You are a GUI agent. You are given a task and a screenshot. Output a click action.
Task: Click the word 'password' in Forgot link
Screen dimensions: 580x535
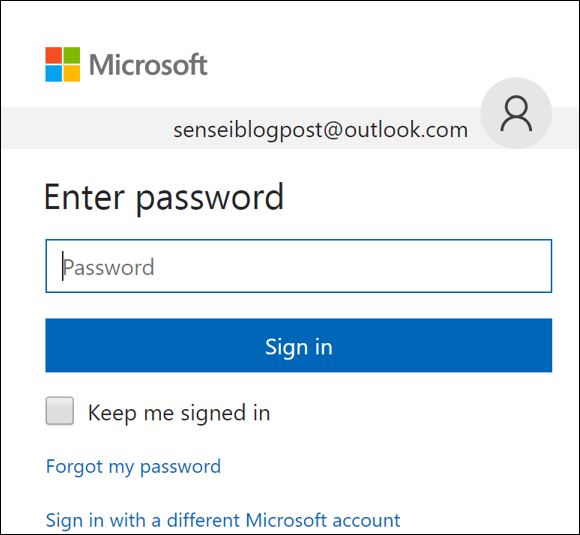(x=181, y=467)
